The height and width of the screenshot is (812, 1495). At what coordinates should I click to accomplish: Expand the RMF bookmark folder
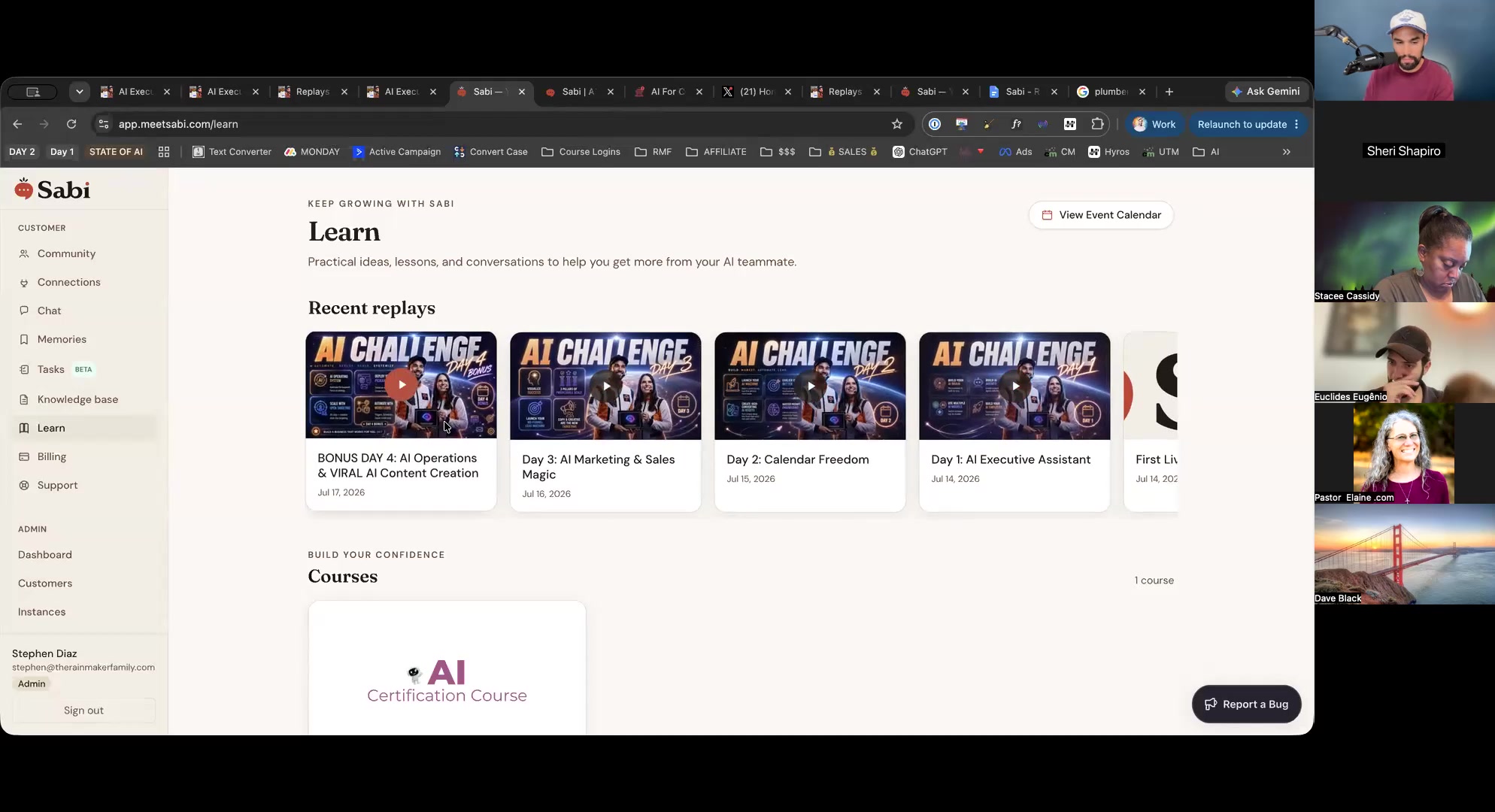[x=653, y=152]
